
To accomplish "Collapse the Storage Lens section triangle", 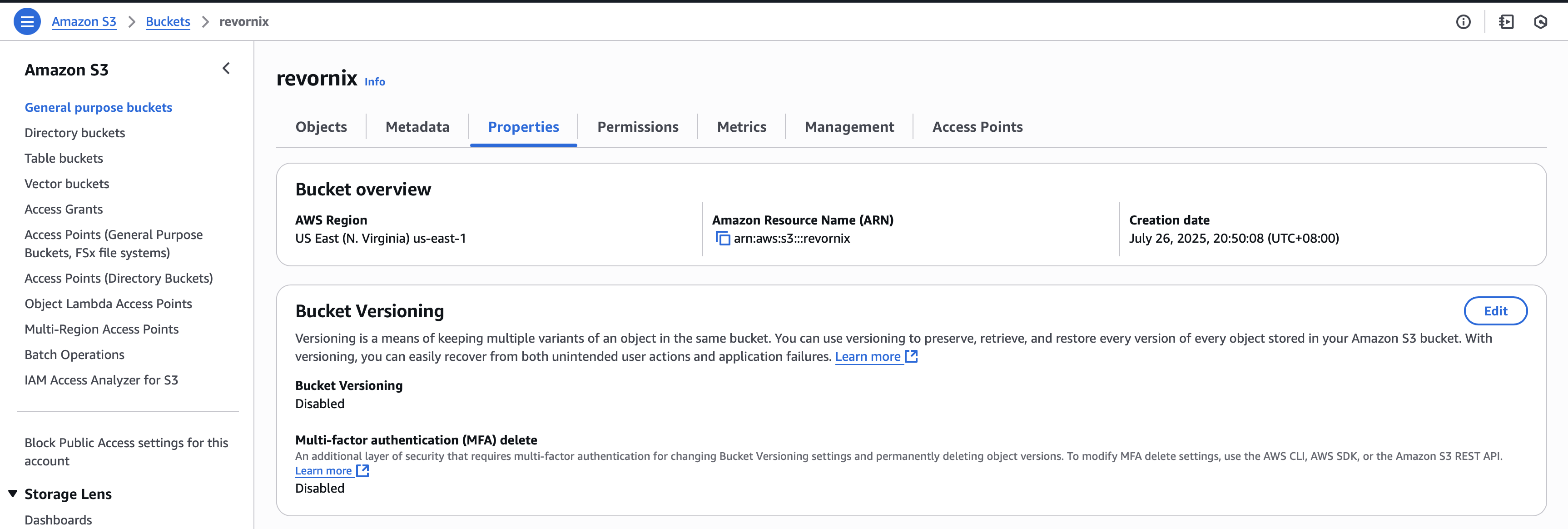I will (x=13, y=494).
